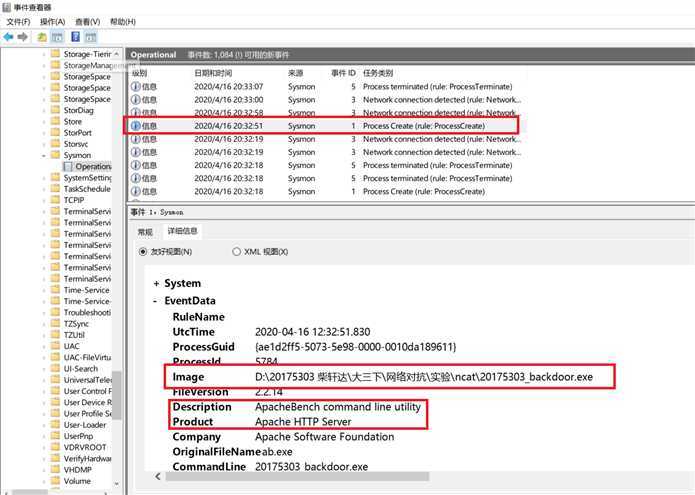Viewport: 695px width, 495px height.
Task: Collapse the EventData node
Action: pyautogui.click(x=155, y=301)
